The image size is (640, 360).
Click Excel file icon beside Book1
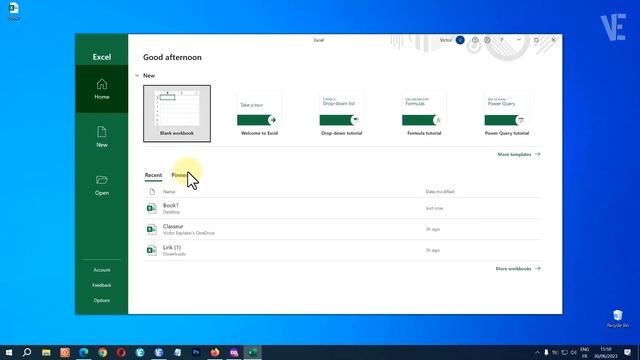point(151,208)
